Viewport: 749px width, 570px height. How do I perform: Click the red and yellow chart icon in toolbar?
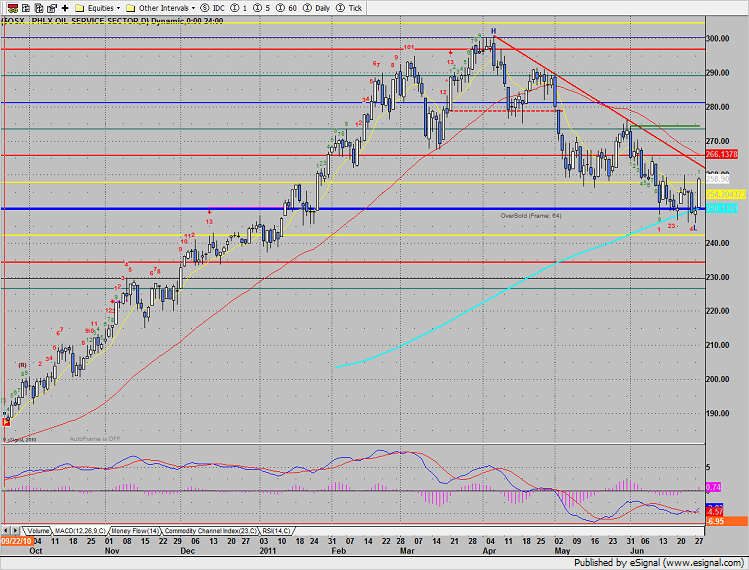tap(13, 8)
